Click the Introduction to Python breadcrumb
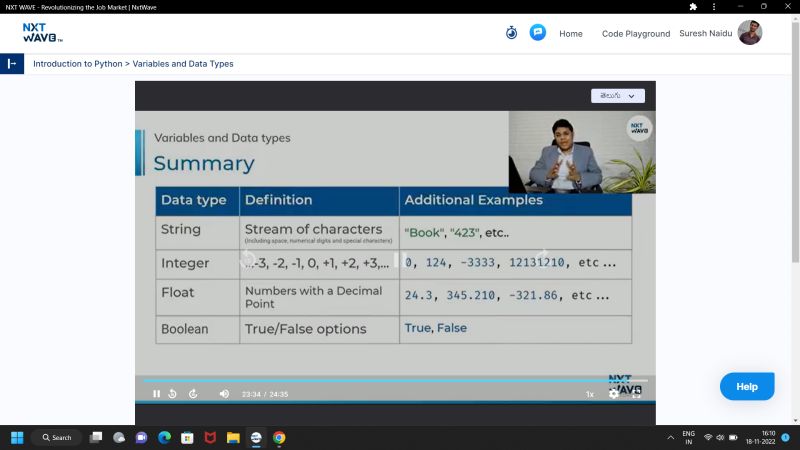800x450 pixels. (77, 64)
